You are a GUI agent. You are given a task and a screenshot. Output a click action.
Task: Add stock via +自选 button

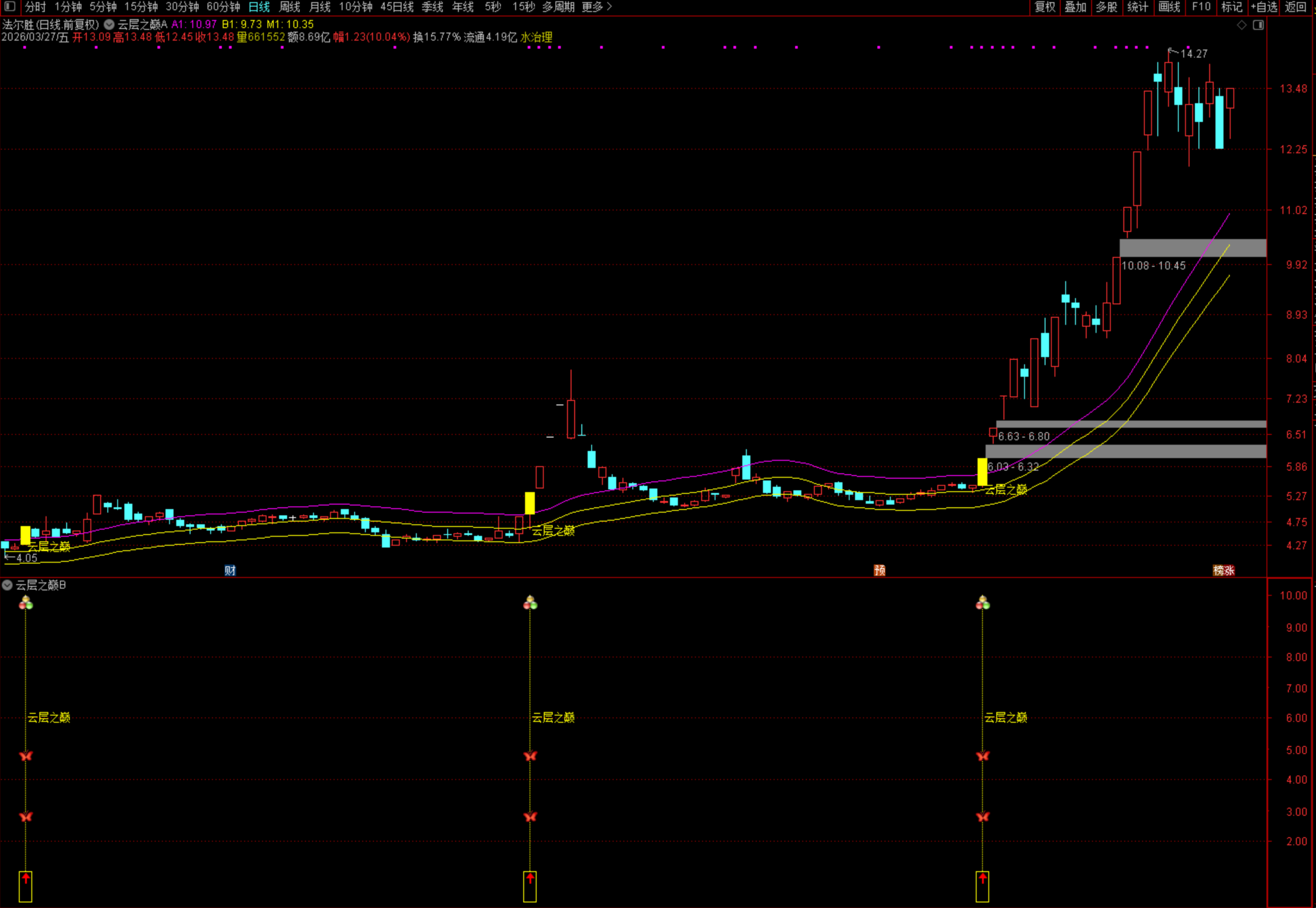[x=1264, y=7]
